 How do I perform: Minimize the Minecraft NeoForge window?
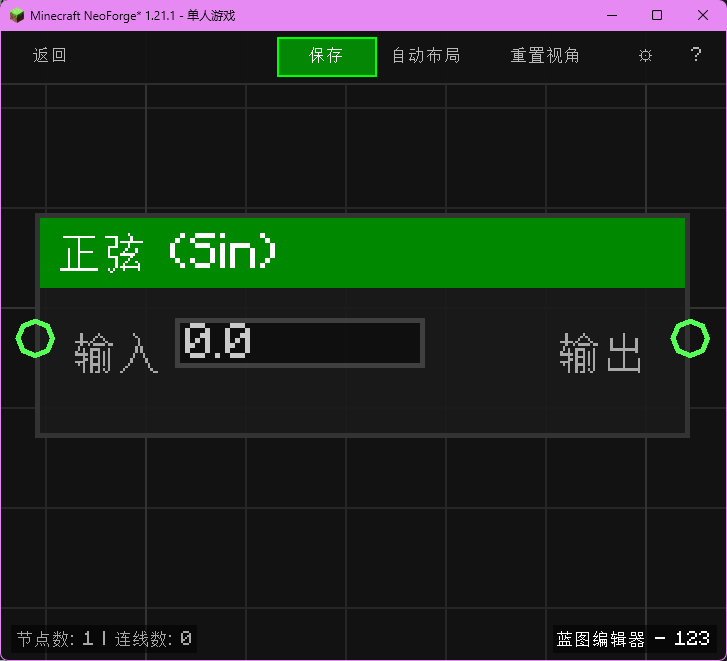click(x=611, y=15)
